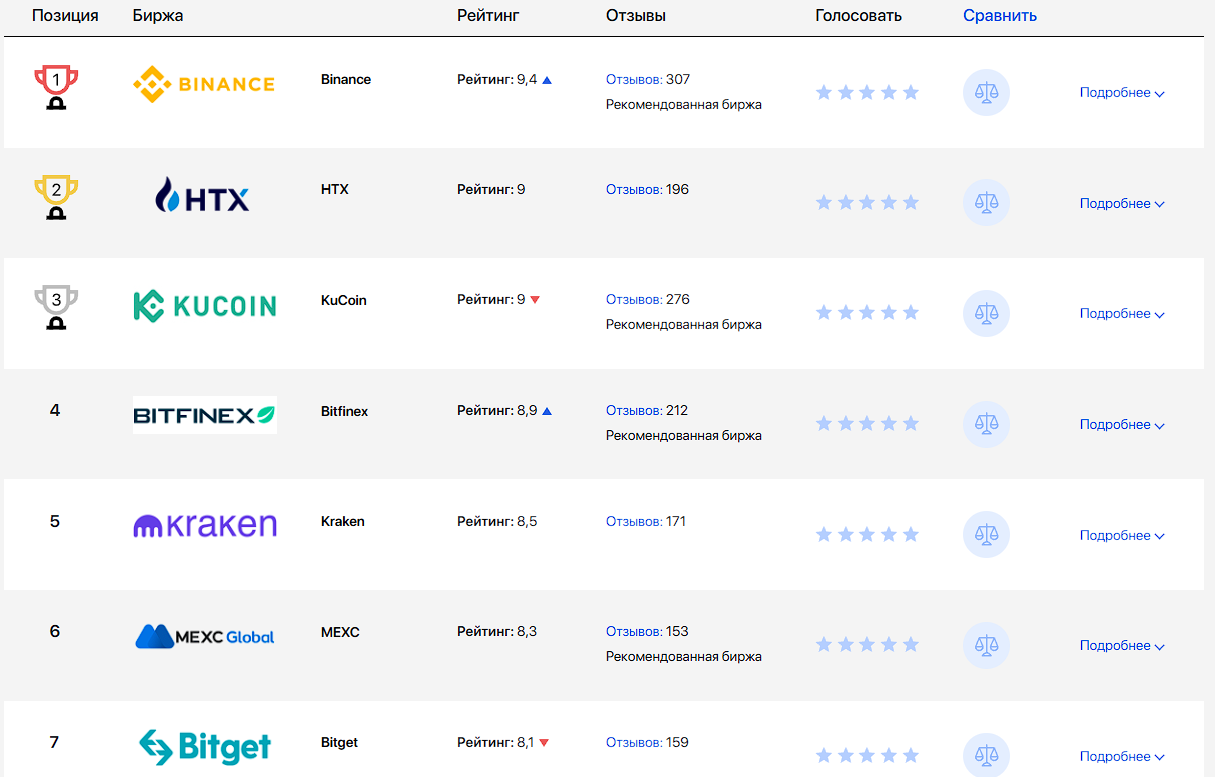Click the compare scales icon for MEXC
Image resolution: width=1215 pixels, height=777 pixels.
[986, 645]
